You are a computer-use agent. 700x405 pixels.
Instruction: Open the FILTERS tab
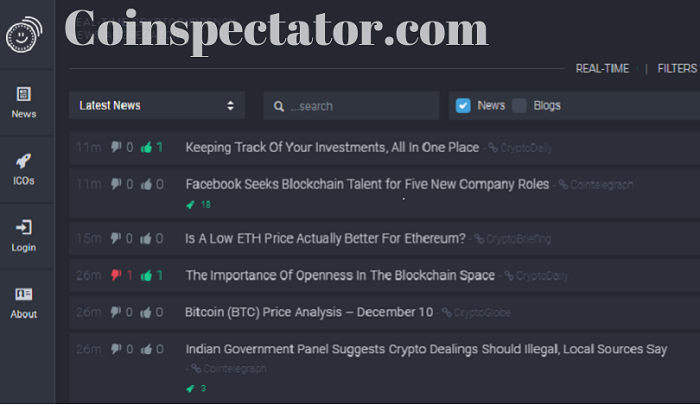677,68
